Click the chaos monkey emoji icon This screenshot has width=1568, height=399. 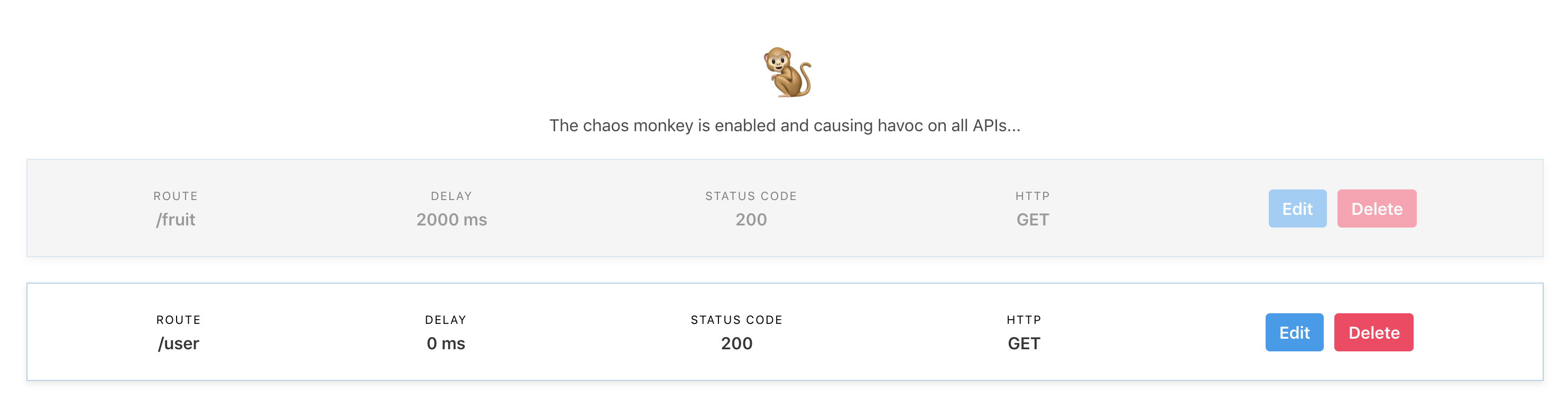click(x=787, y=72)
